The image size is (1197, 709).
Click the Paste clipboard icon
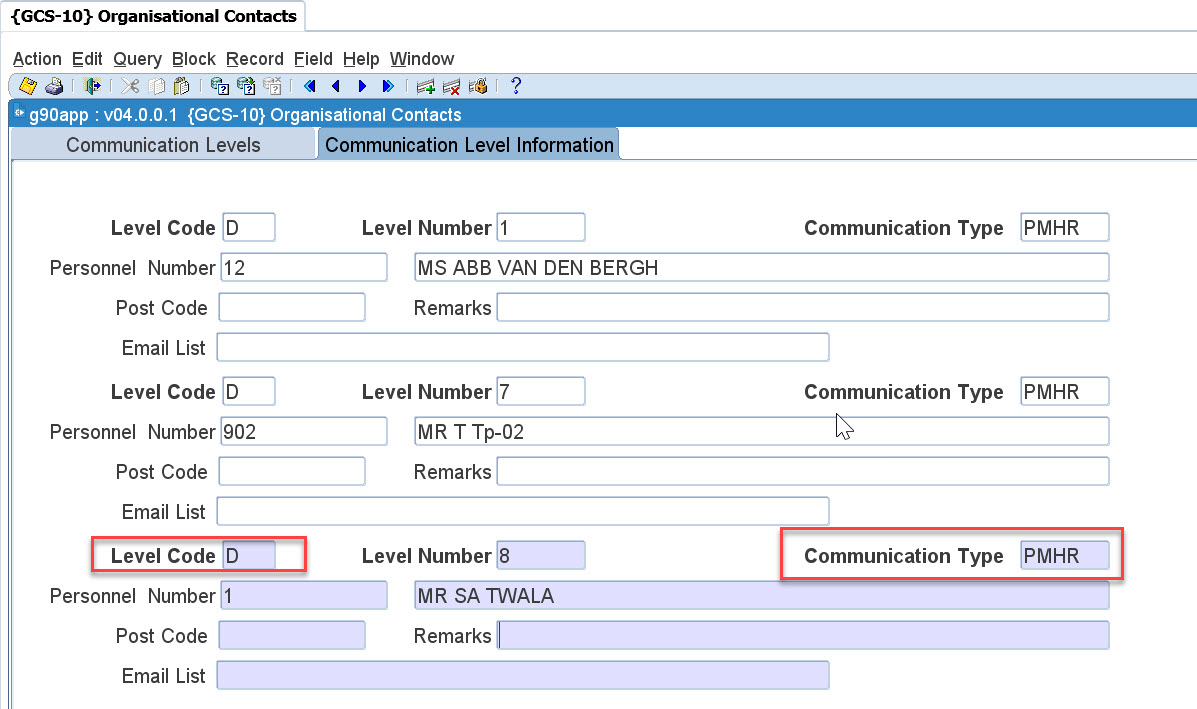(x=181, y=86)
